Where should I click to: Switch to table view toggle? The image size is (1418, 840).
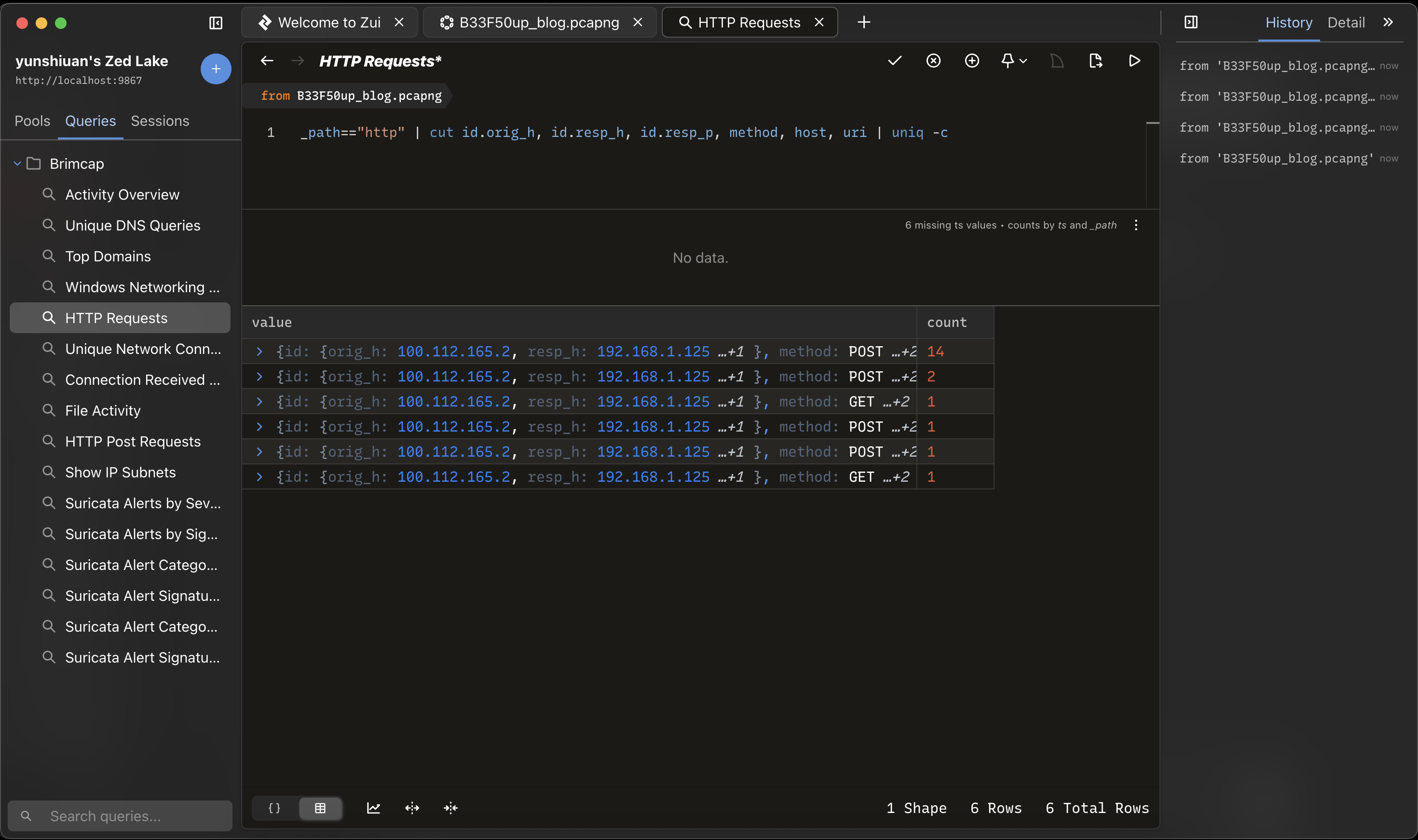tap(320, 808)
